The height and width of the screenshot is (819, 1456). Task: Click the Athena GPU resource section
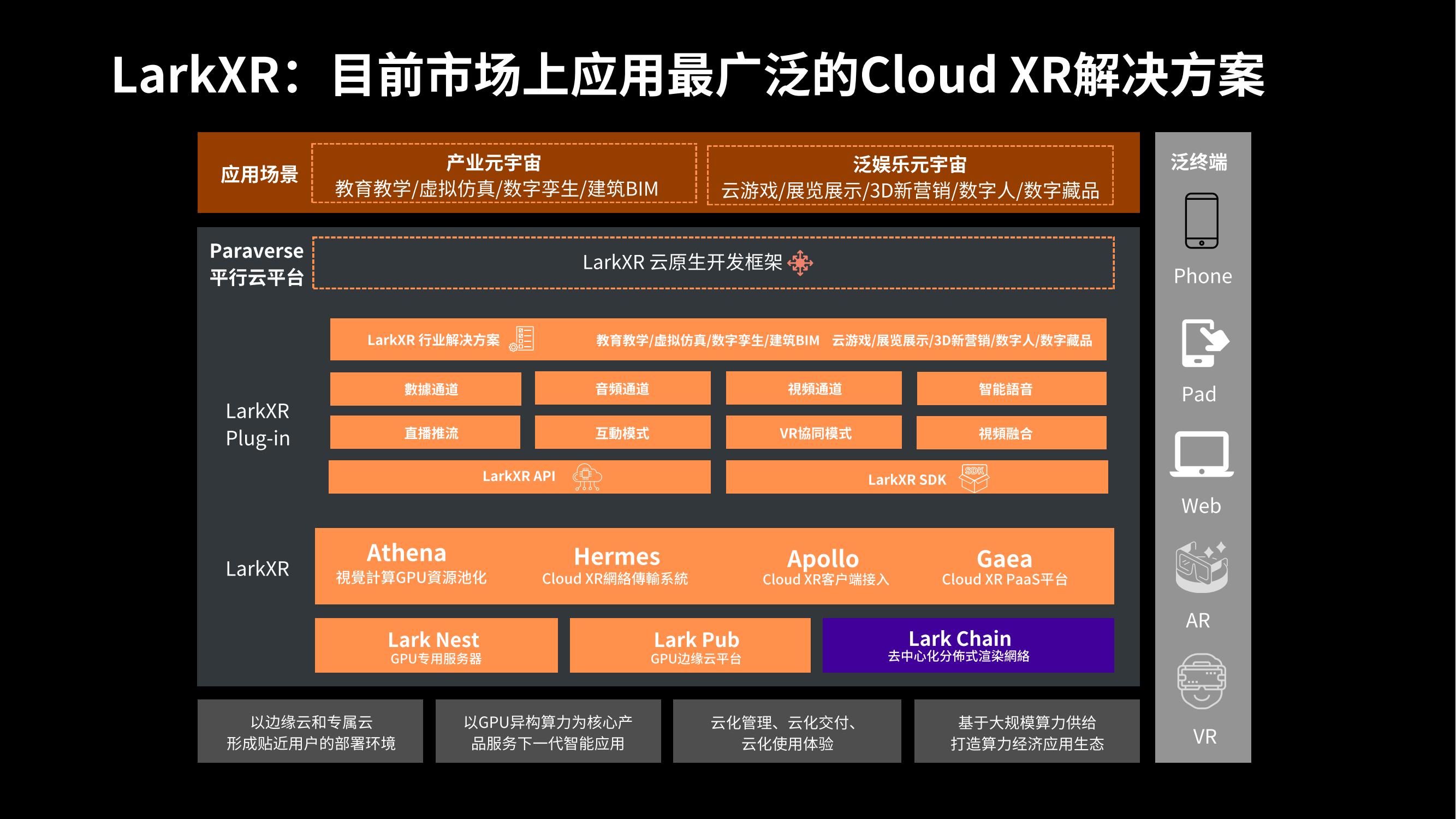coord(411,564)
